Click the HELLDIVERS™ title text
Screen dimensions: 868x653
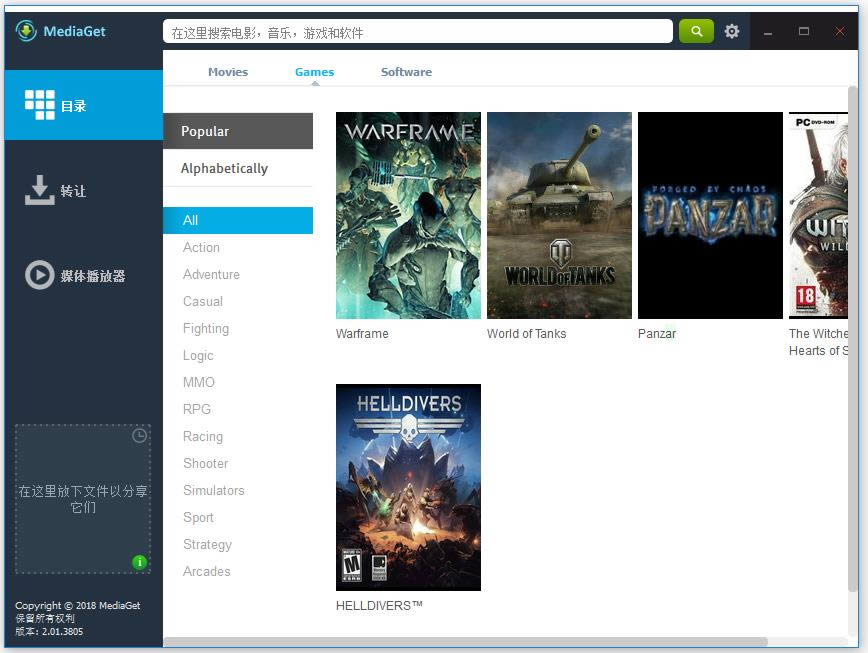(379, 605)
